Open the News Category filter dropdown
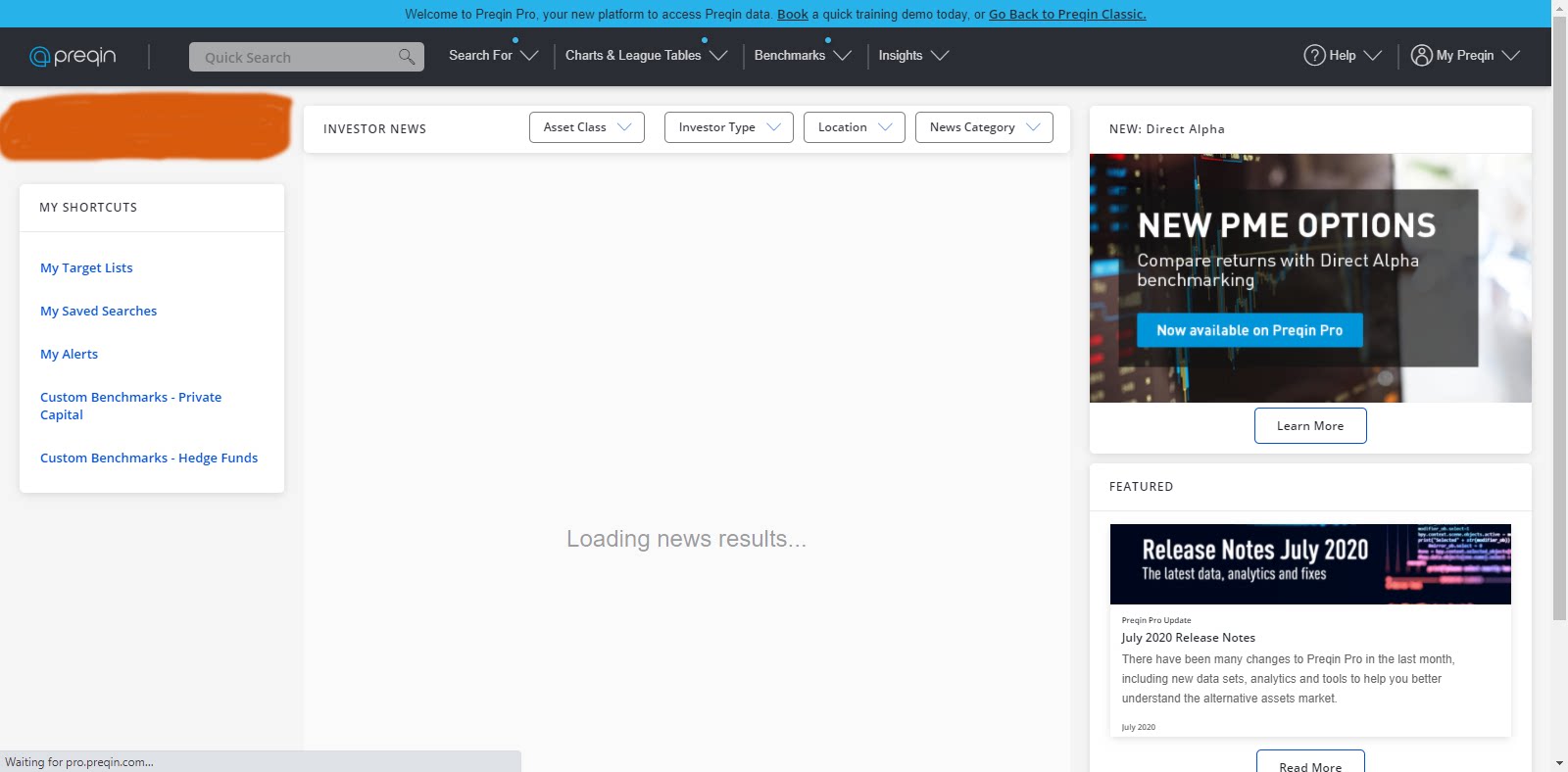 pos(984,127)
